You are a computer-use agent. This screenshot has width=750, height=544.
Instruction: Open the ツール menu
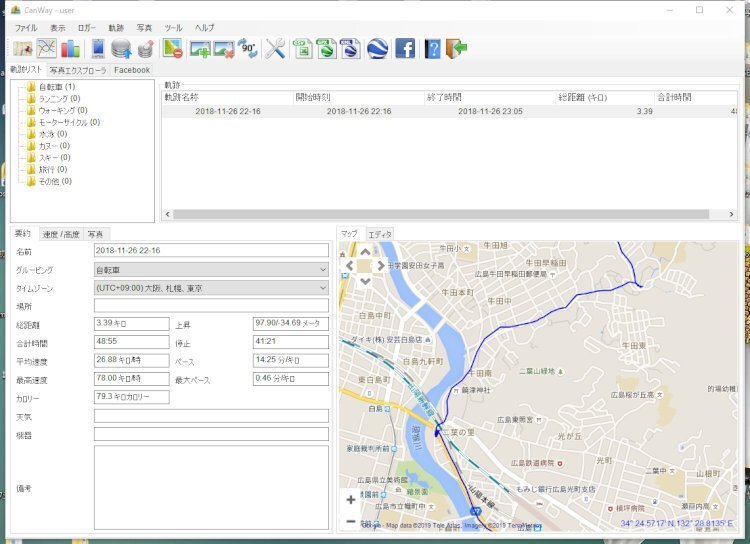click(173, 27)
